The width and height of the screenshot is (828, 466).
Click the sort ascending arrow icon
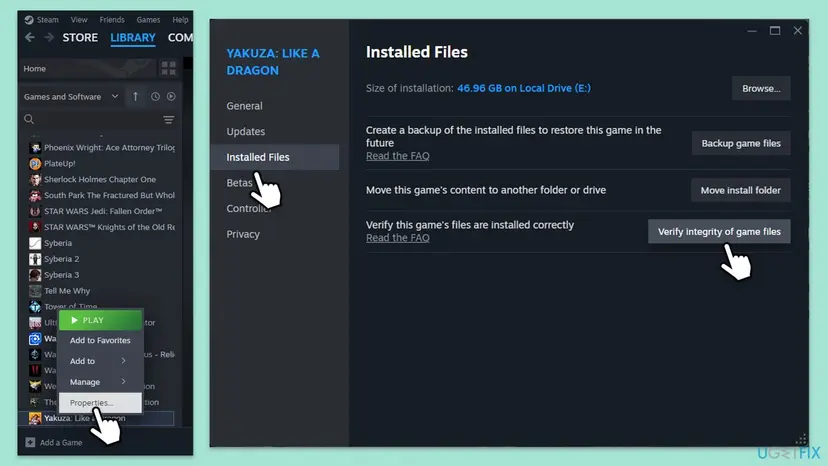pyautogui.click(x=135, y=97)
